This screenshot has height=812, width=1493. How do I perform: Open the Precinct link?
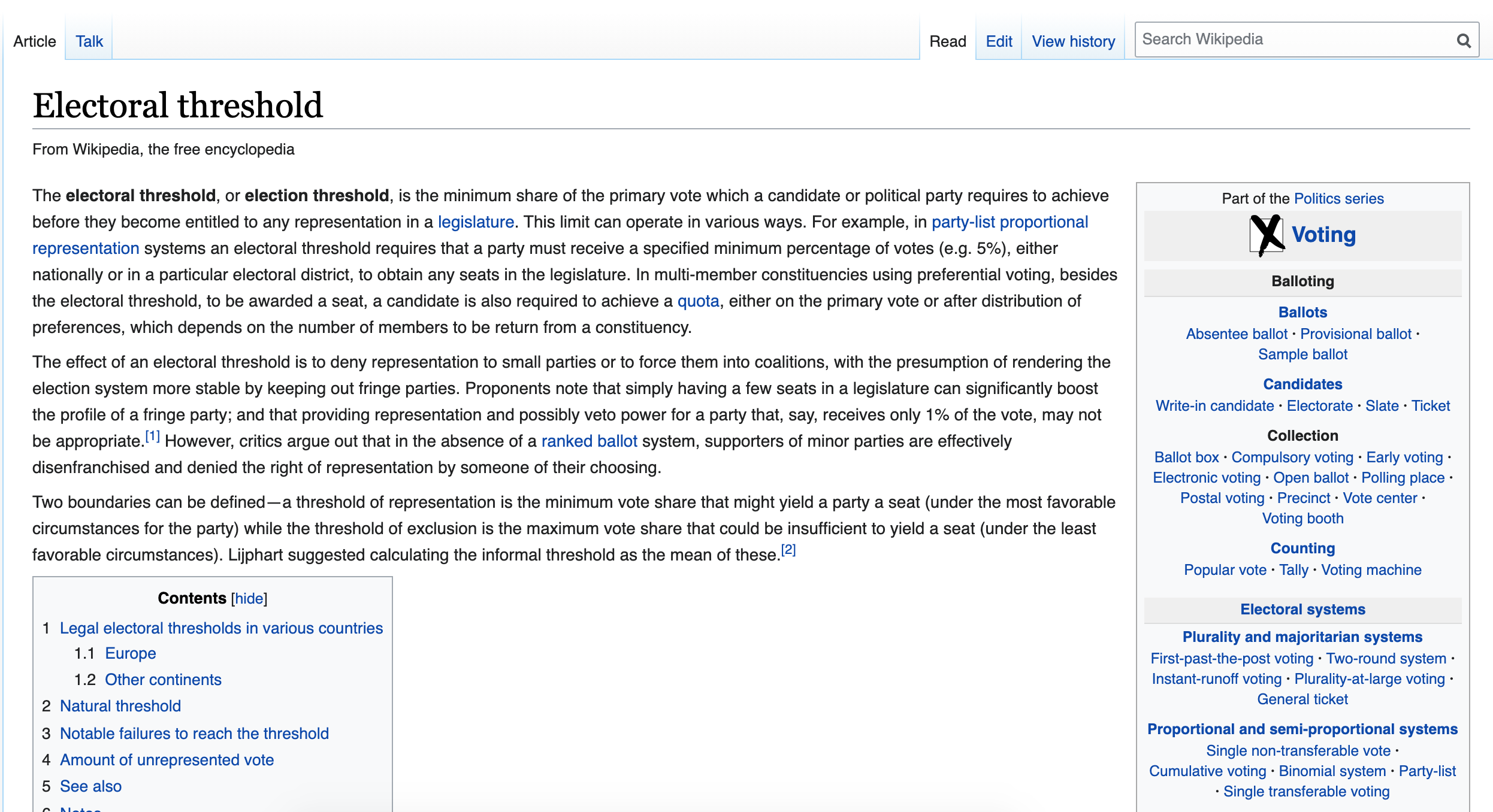pos(1303,498)
